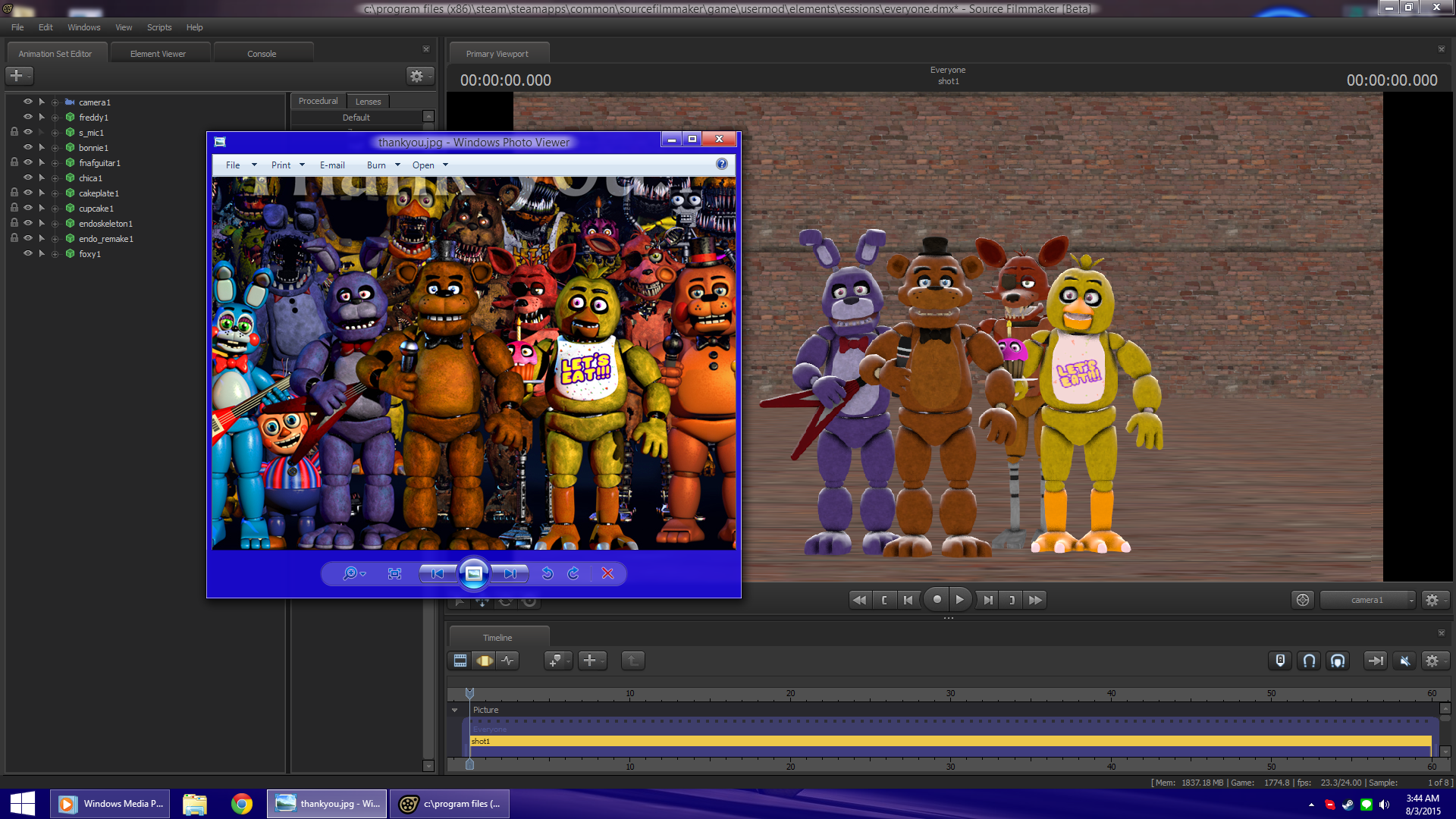Go to the clip start bracket
The width and height of the screenshot is (1456, 819).
coord(884,600)
